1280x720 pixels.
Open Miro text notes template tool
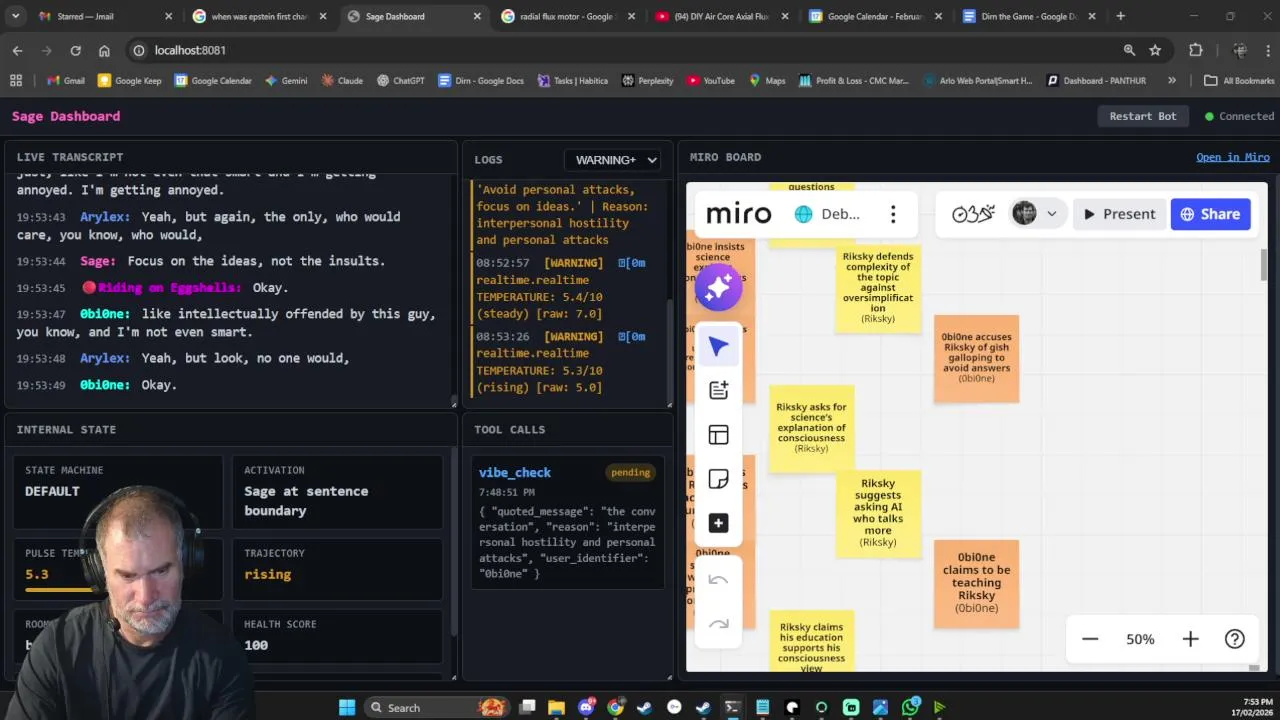(x=718, y=391)
